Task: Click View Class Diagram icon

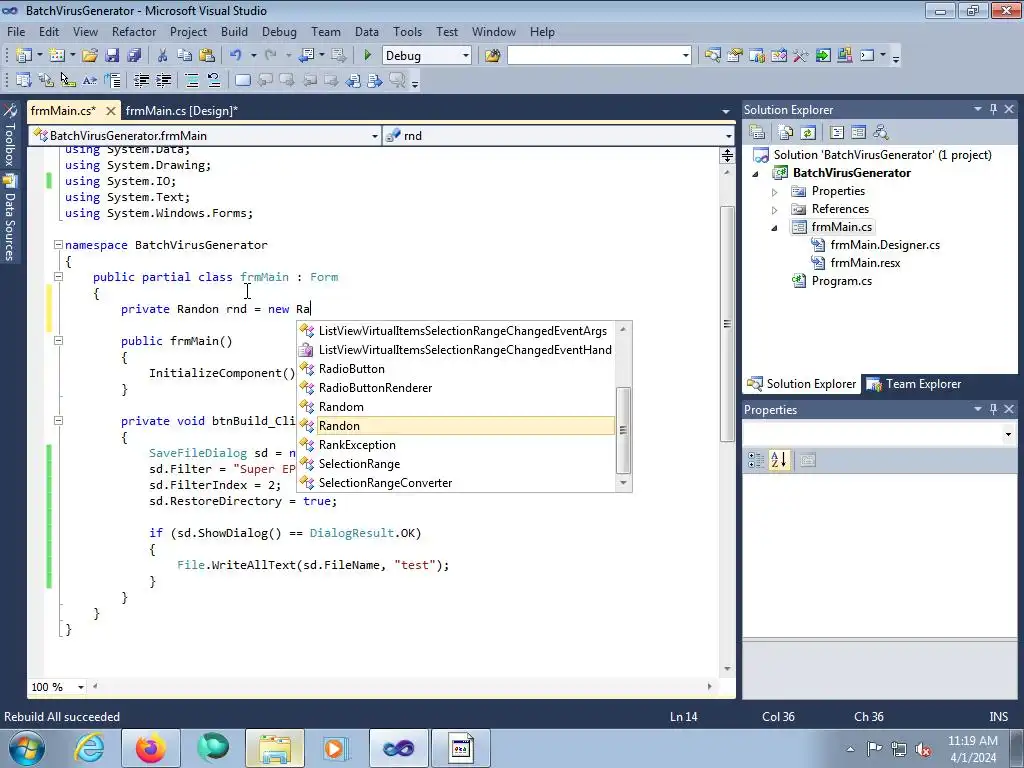Action: click(x=881, y=133)
